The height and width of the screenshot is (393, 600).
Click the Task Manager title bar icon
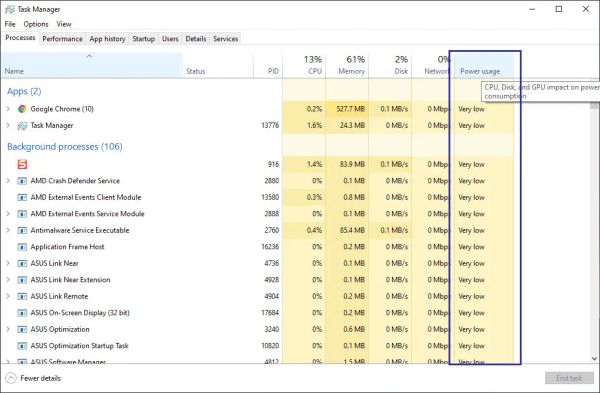(10, 10)
